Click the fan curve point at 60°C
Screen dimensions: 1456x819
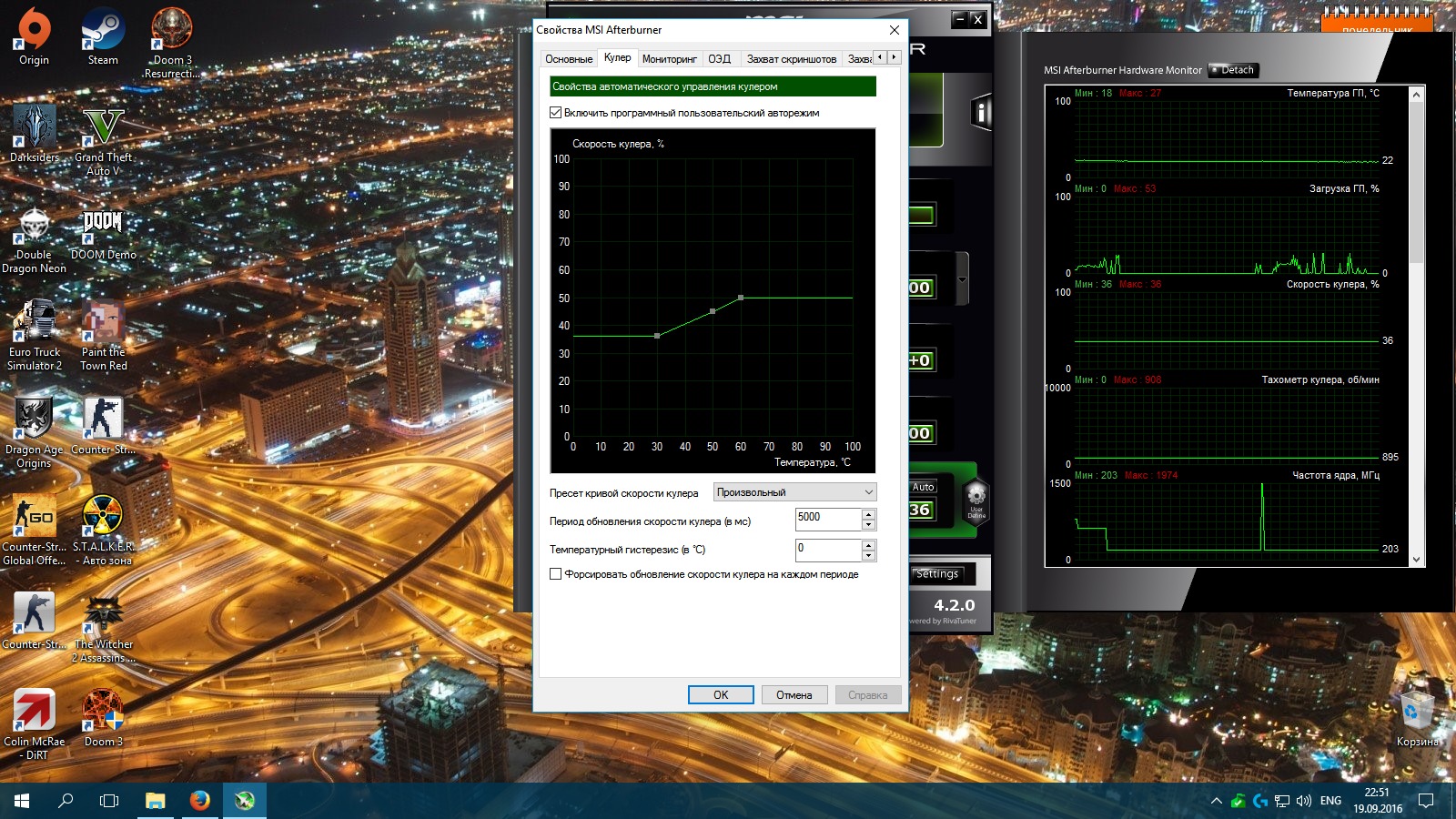tap(741, 298)
